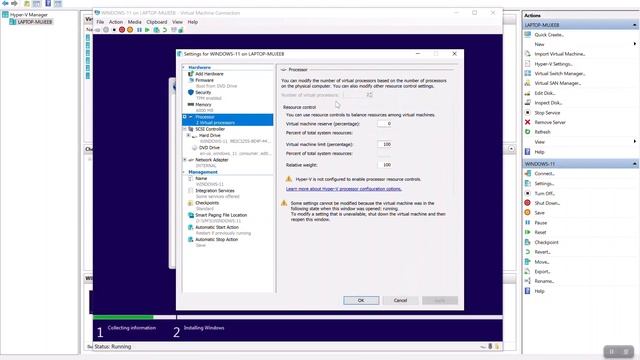
Task: Click Remove Server red X action
Action: pyautogui.click(x=550, y=122)
